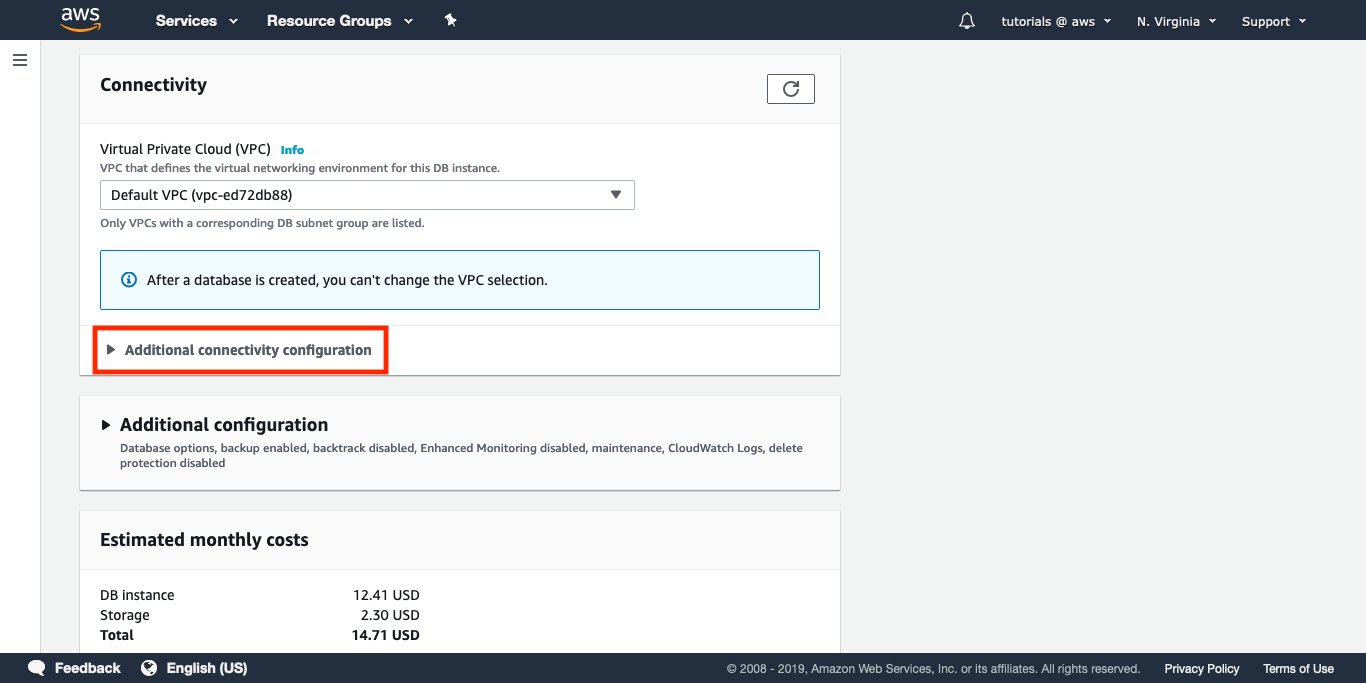The height and width of the screenshot is (683, 1366).
Task: Open the Support menu
Action: (1273, 21)
